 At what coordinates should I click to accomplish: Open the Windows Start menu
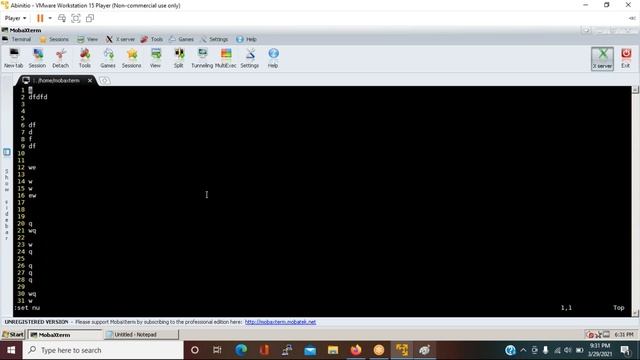(x=11, y=350)
